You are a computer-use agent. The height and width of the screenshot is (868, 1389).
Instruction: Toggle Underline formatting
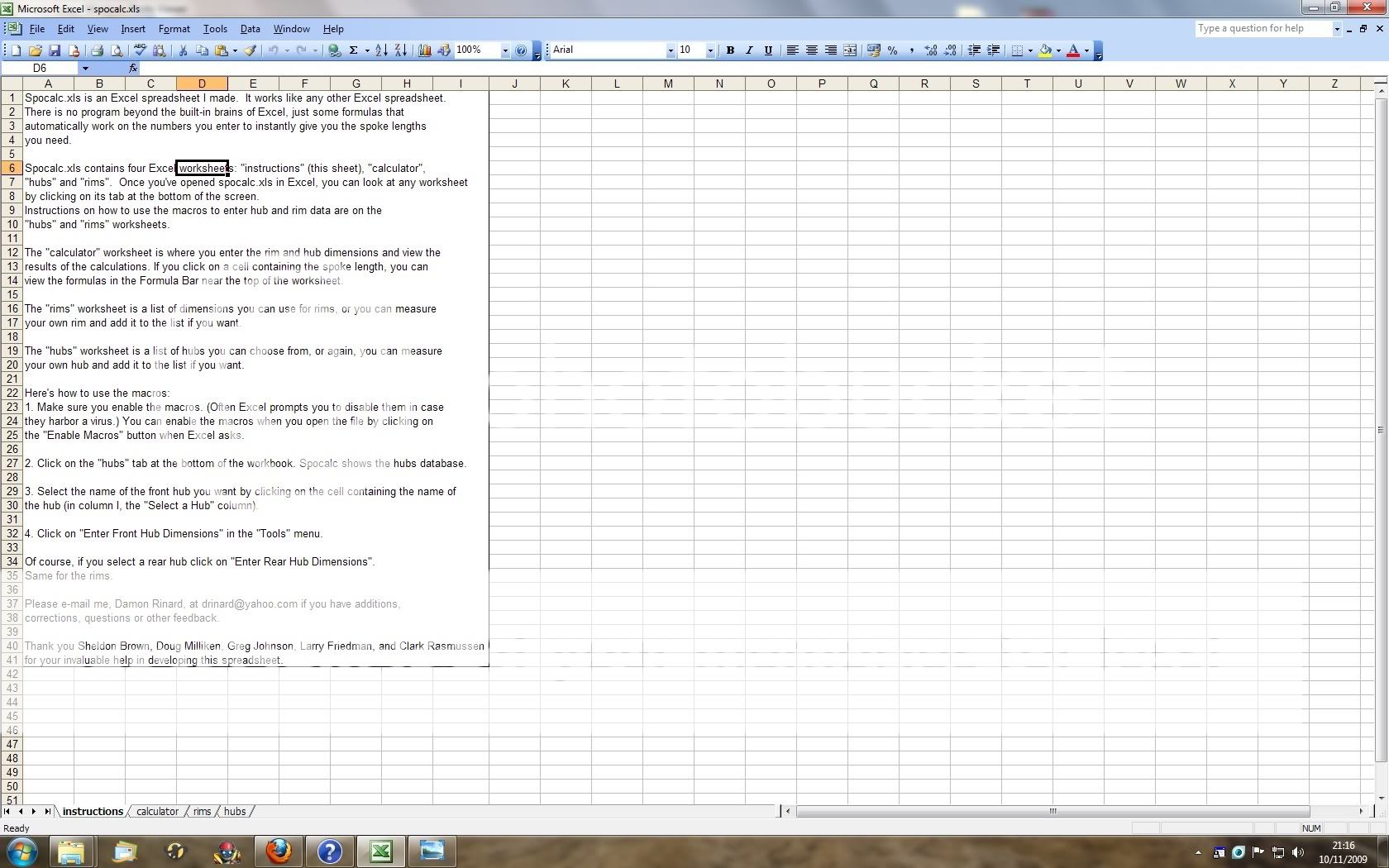click(768, 50)
